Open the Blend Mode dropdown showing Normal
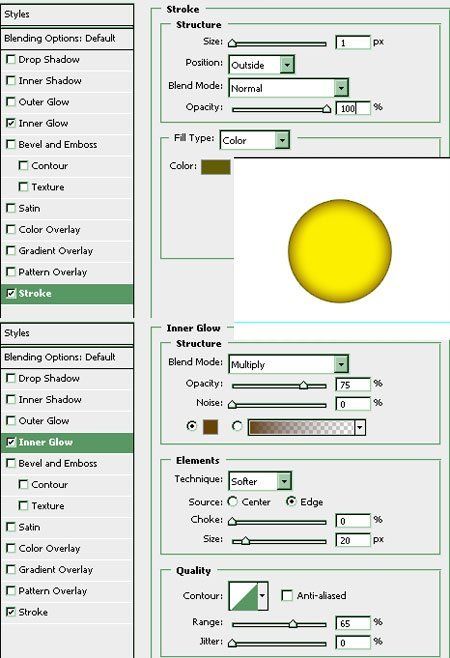The image size is (450, 658). pos(341,88)
